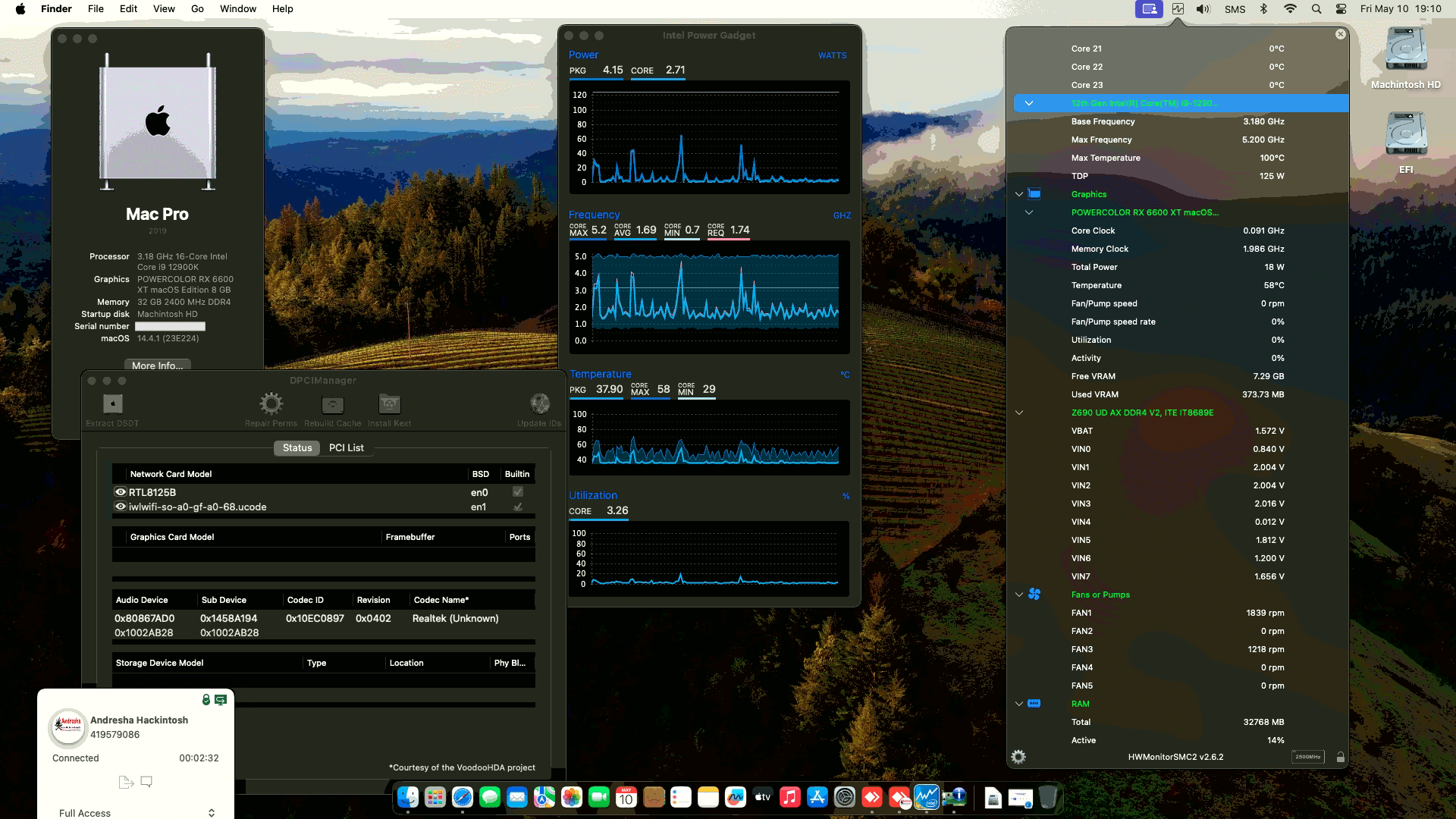Click AnyDesk chat icon in session panel
Image resolution: width=1456 pixels, height=819 pixels.
coord(146,782)
